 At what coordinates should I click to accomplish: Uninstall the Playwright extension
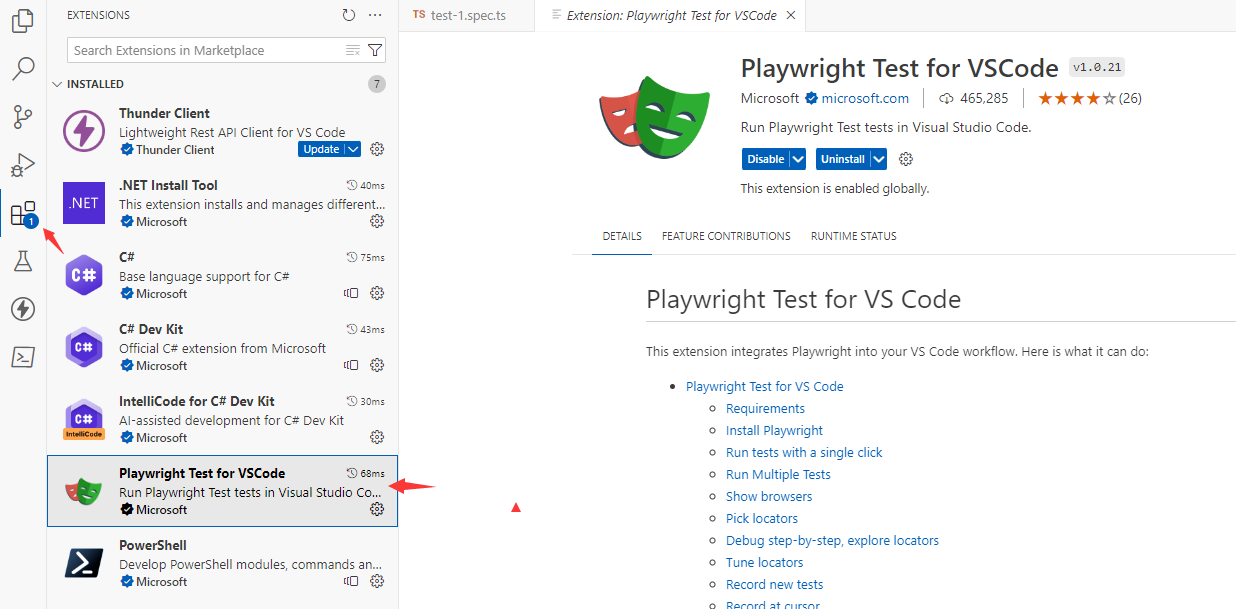pyautogui.click(x=843, y=159)
